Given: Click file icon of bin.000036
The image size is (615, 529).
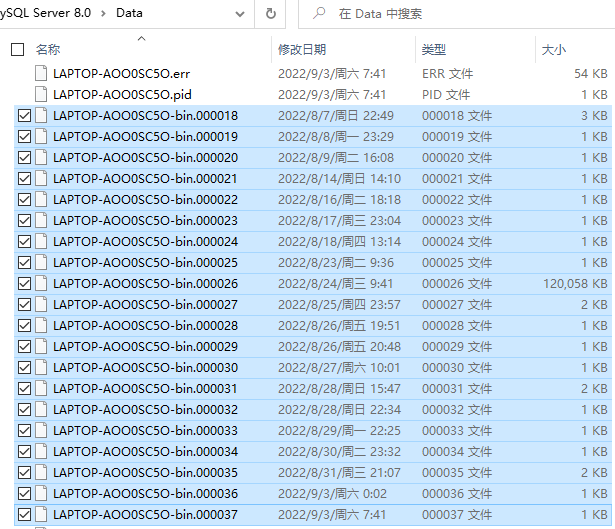Looking at the screenshot, I should (41, 493).
